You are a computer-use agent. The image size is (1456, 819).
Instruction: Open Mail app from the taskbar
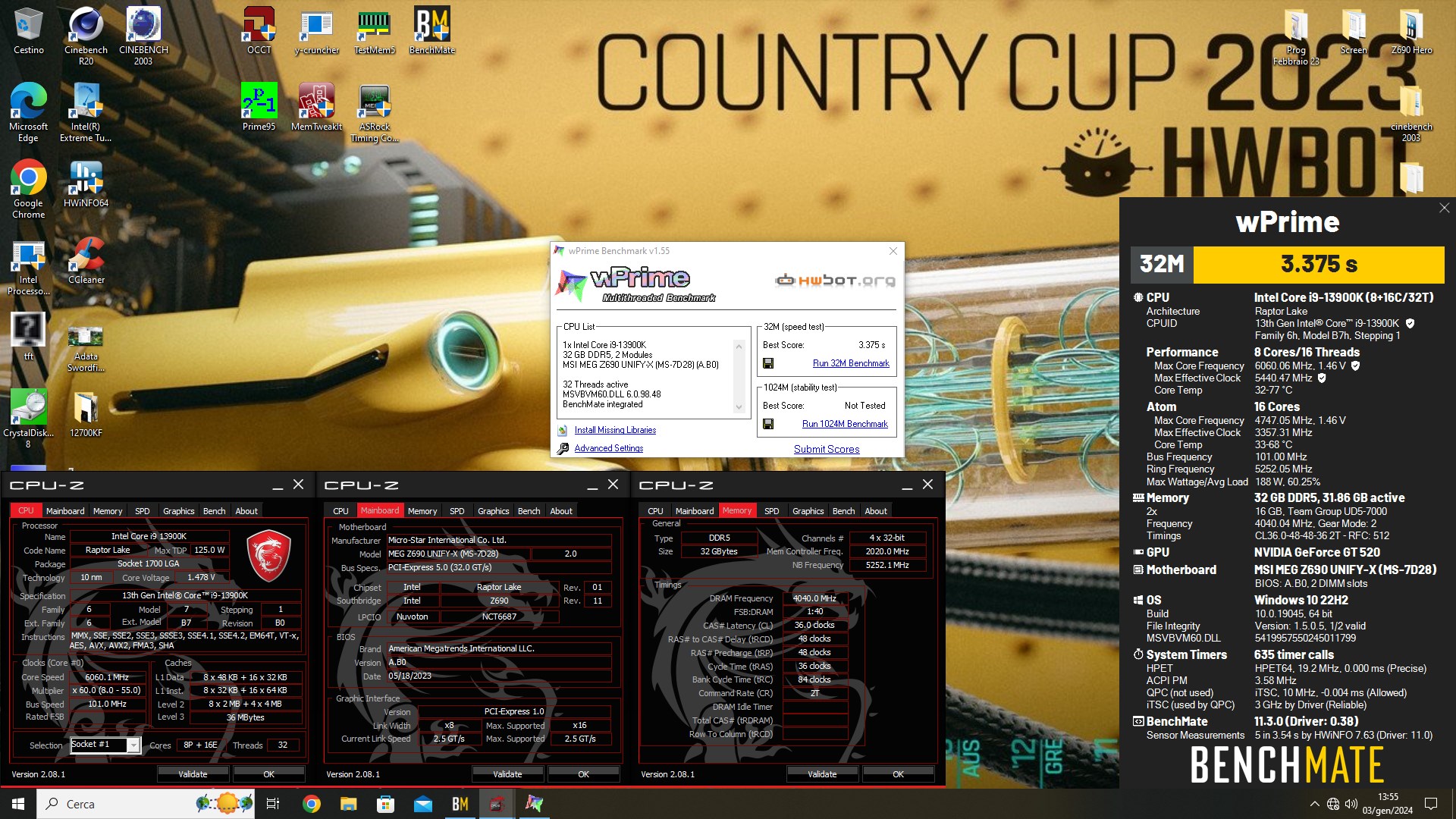422,804
